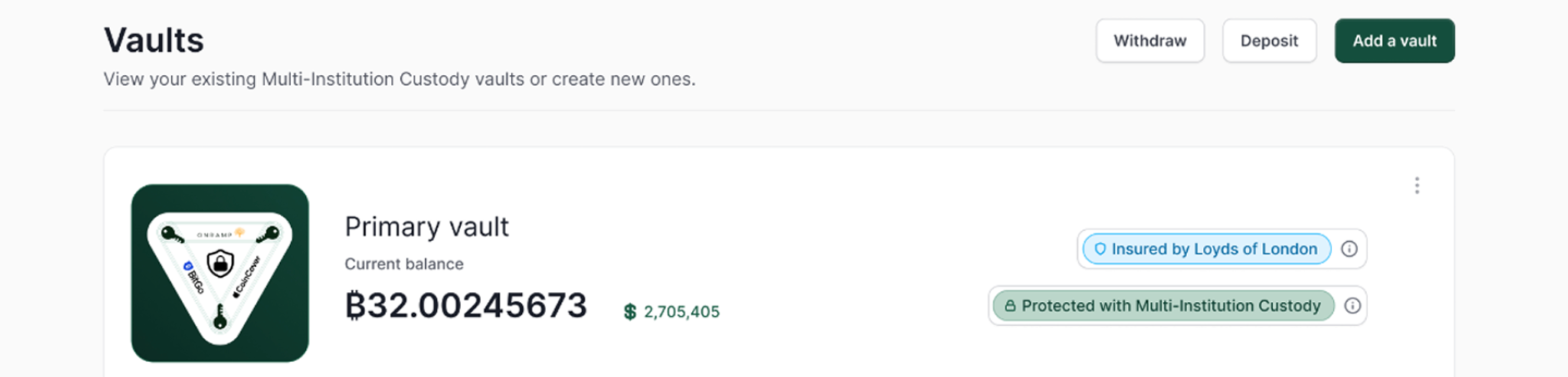Click the shield-lock emblem inside the vault image
This screenshot has width=1568, height=377.
[220, 264]
